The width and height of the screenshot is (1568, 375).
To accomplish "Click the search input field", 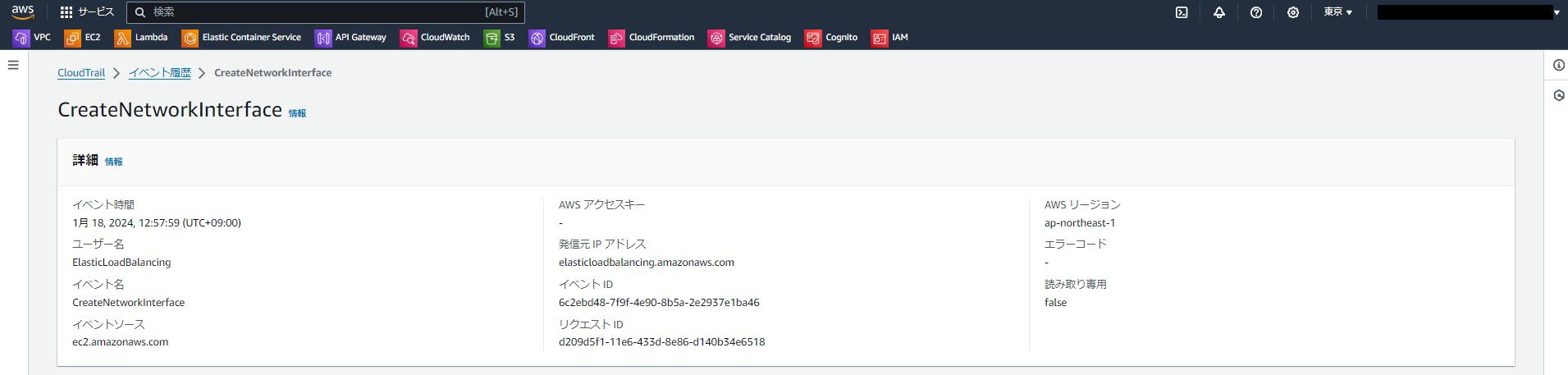I will (326, 12).
